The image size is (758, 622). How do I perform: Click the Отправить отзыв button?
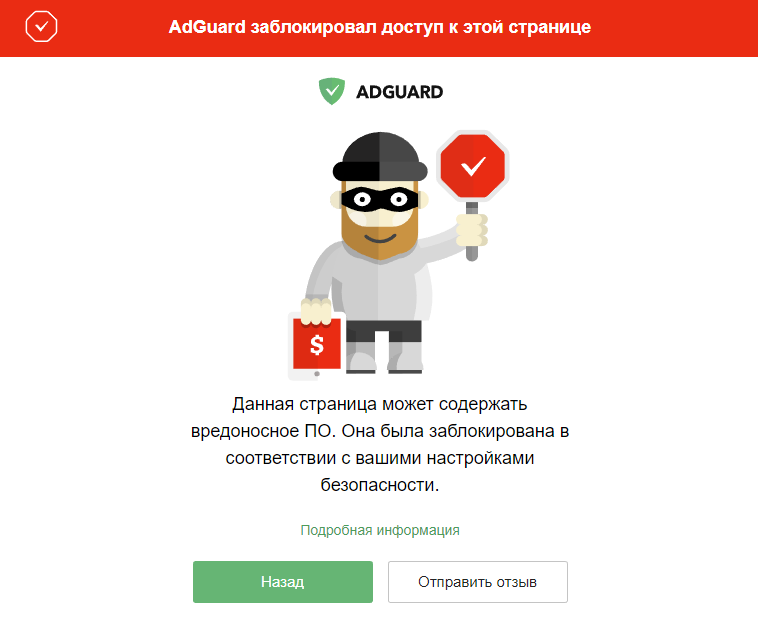click(478, 582)
